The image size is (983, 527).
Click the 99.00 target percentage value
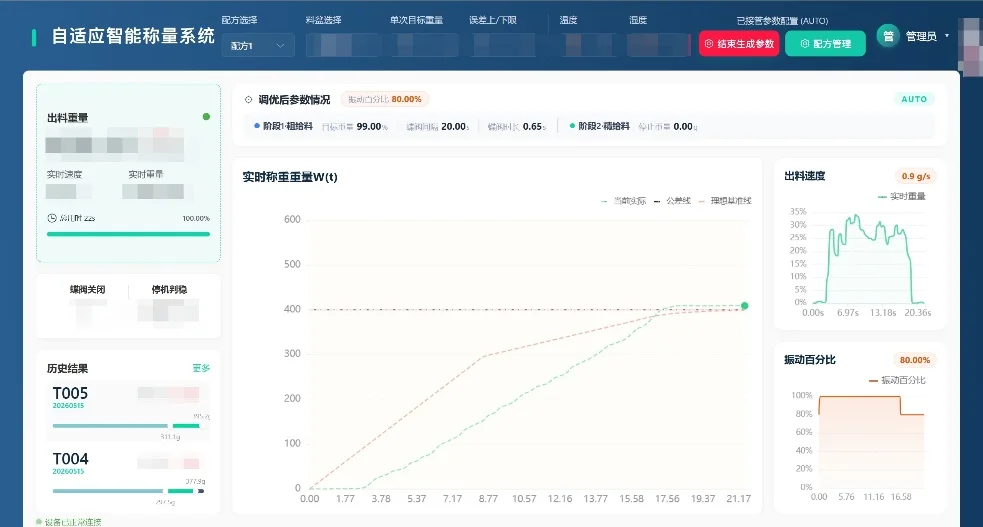coord(369,127)
